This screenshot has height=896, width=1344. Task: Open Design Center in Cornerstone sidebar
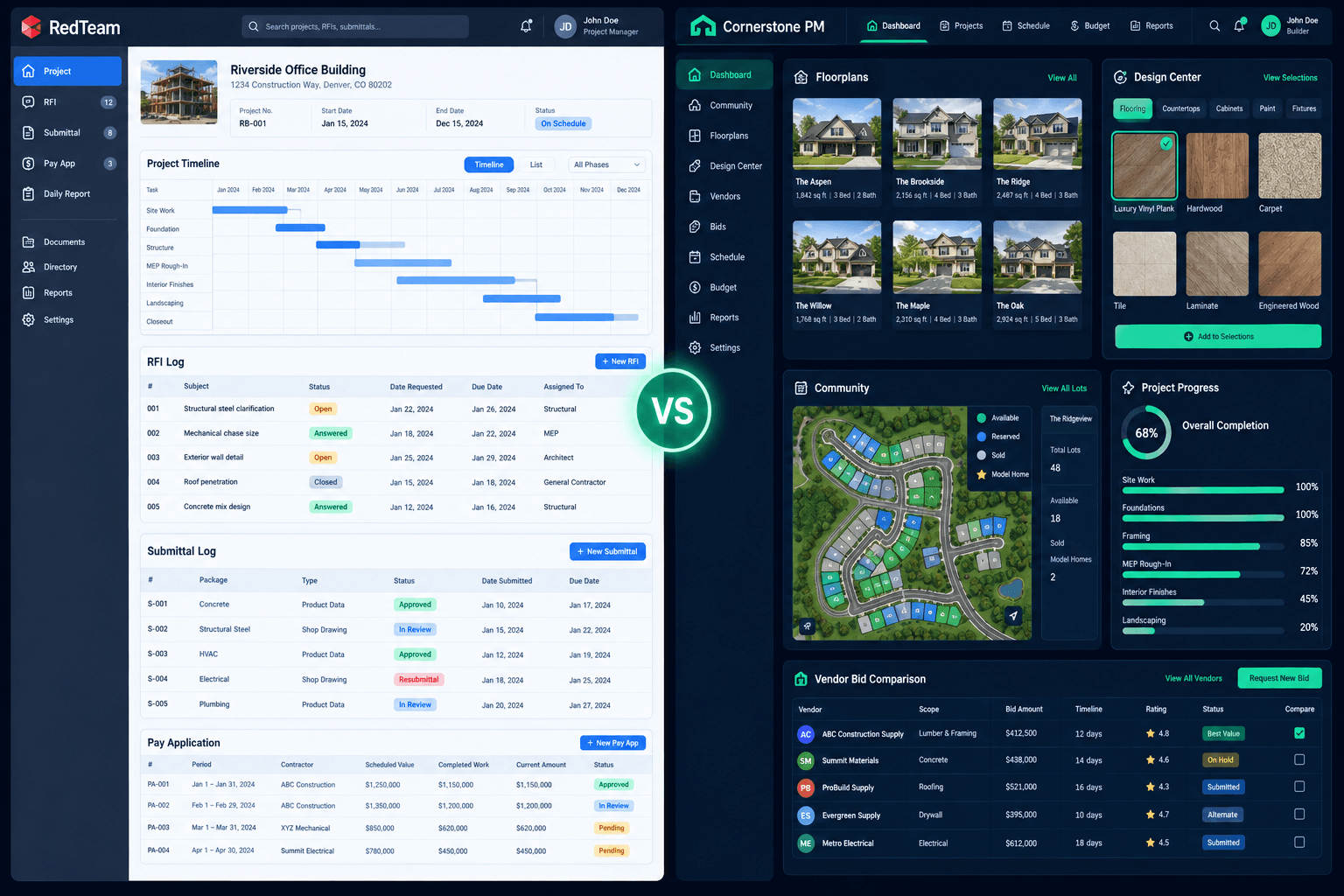(724, 166)
